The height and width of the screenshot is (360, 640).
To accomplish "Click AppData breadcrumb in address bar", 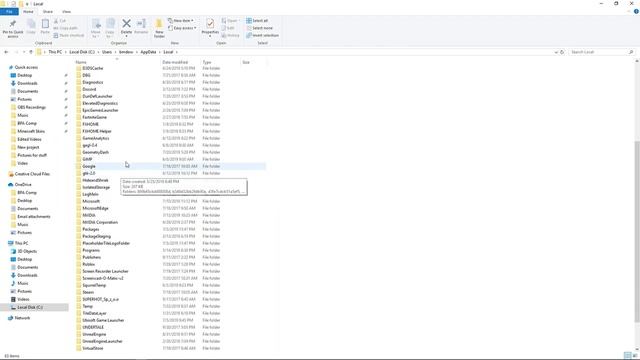I will point(148,52).
